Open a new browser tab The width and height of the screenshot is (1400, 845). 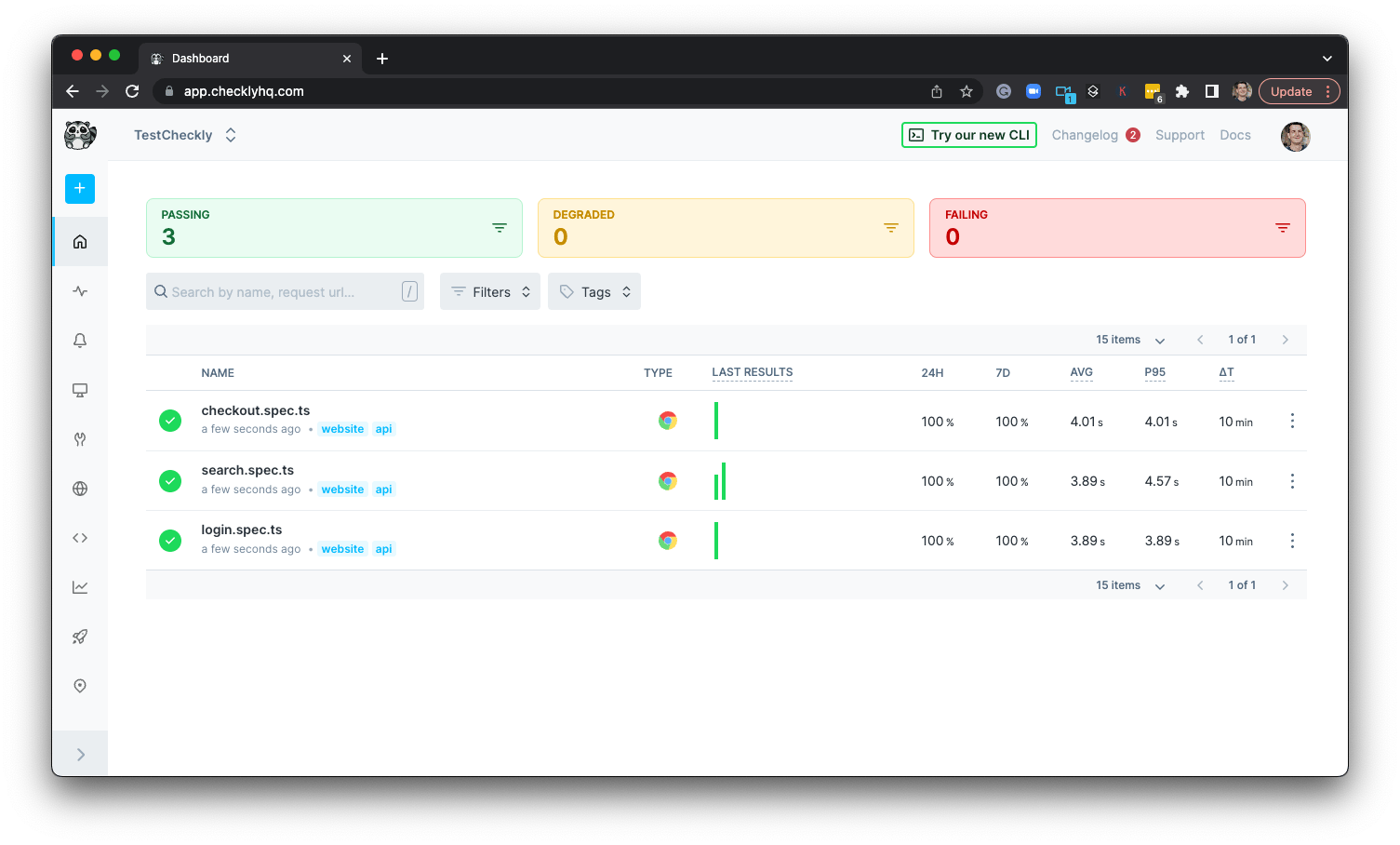[x=382, y=59]
